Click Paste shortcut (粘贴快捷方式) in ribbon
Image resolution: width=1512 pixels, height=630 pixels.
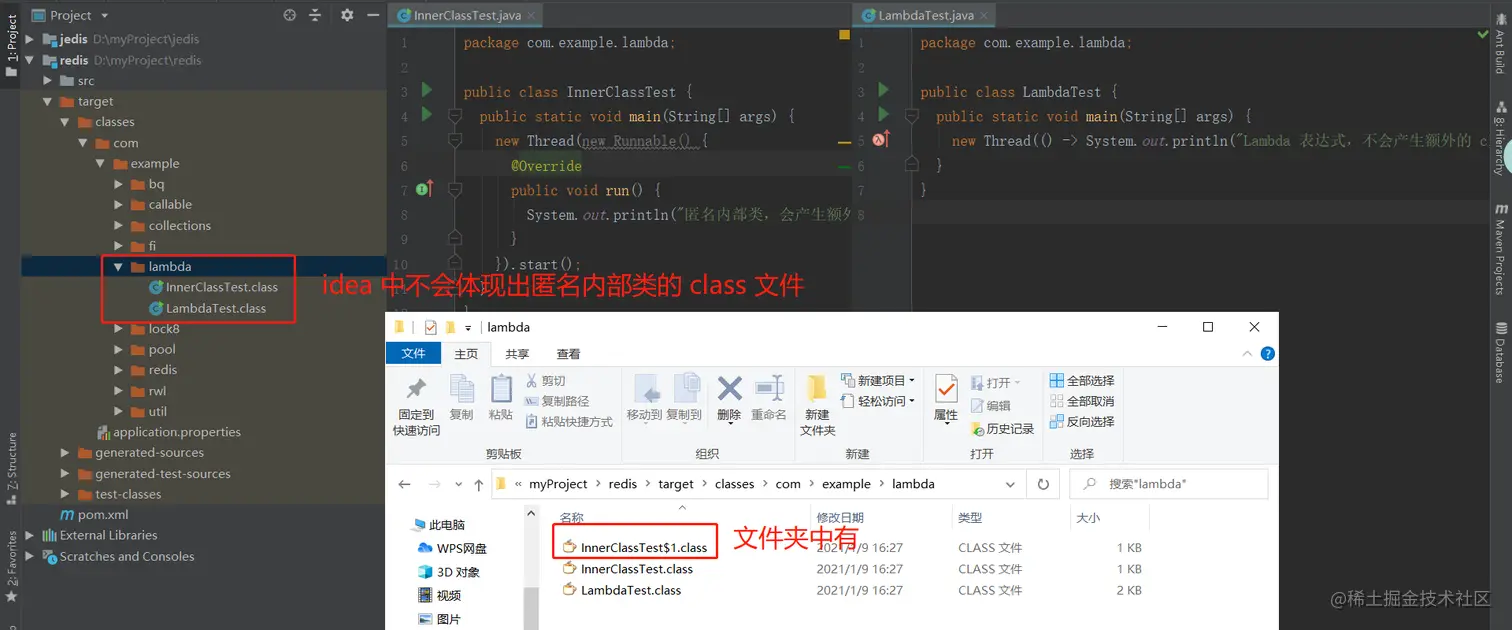point(568,422)
